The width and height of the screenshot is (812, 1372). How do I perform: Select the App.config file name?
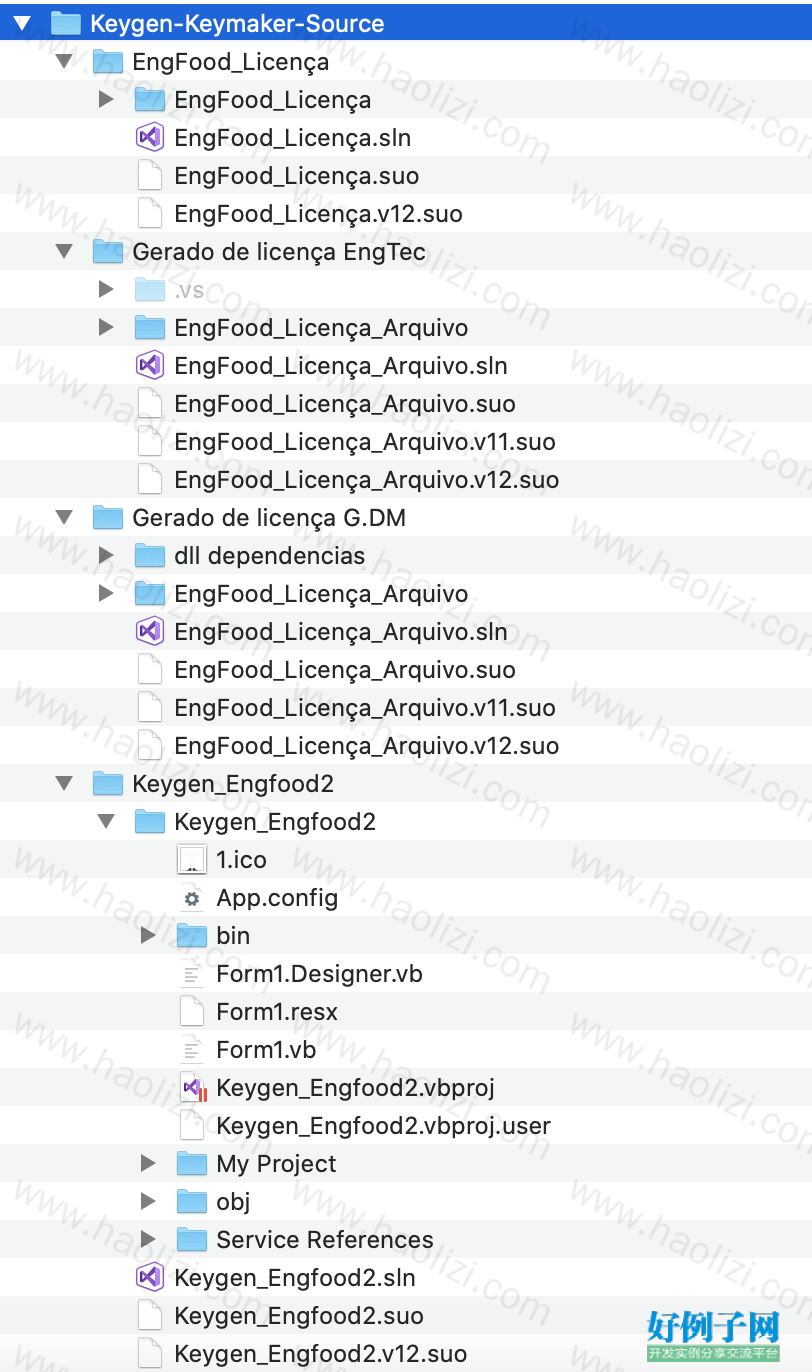pos(277,898)
